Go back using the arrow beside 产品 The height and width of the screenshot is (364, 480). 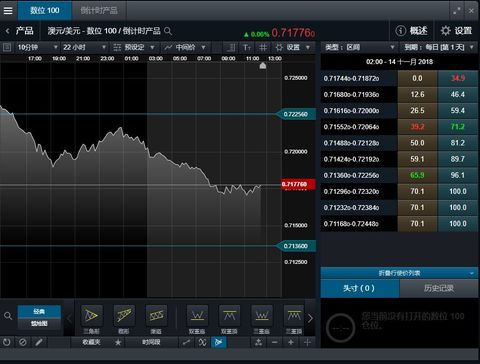coord(7,31)
